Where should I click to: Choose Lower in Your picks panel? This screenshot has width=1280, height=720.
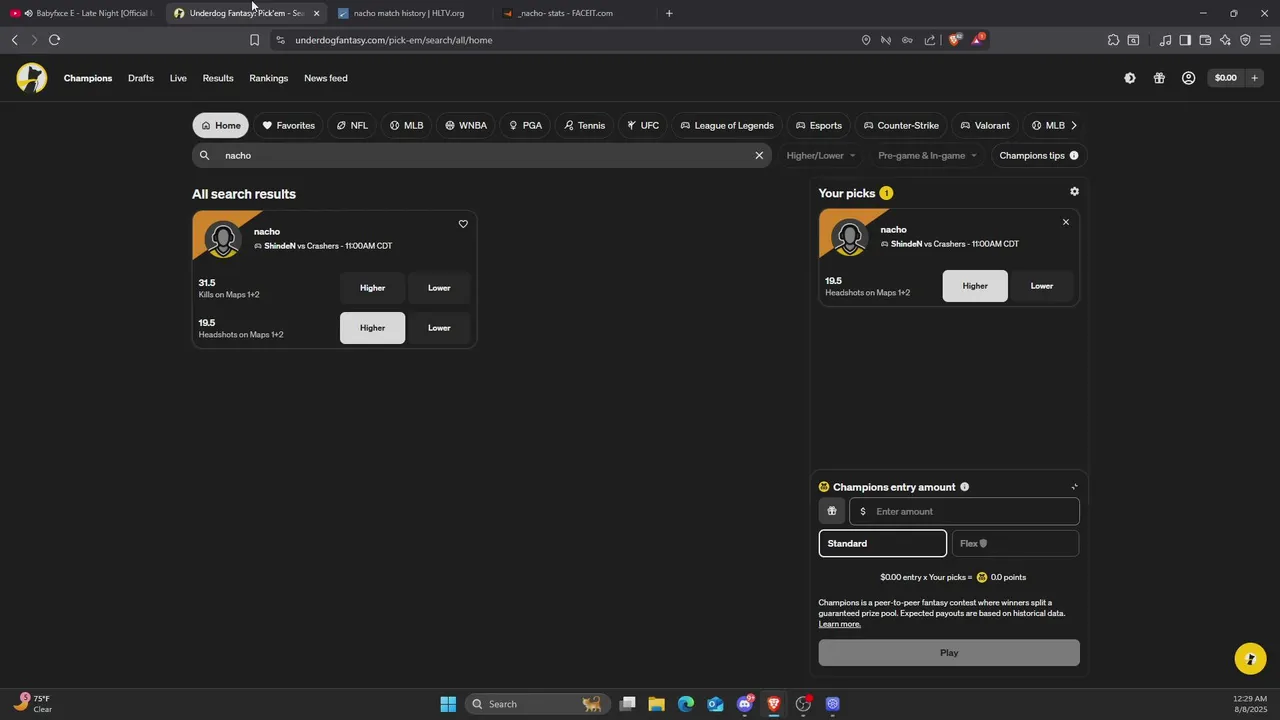(x=1042, y=286)
